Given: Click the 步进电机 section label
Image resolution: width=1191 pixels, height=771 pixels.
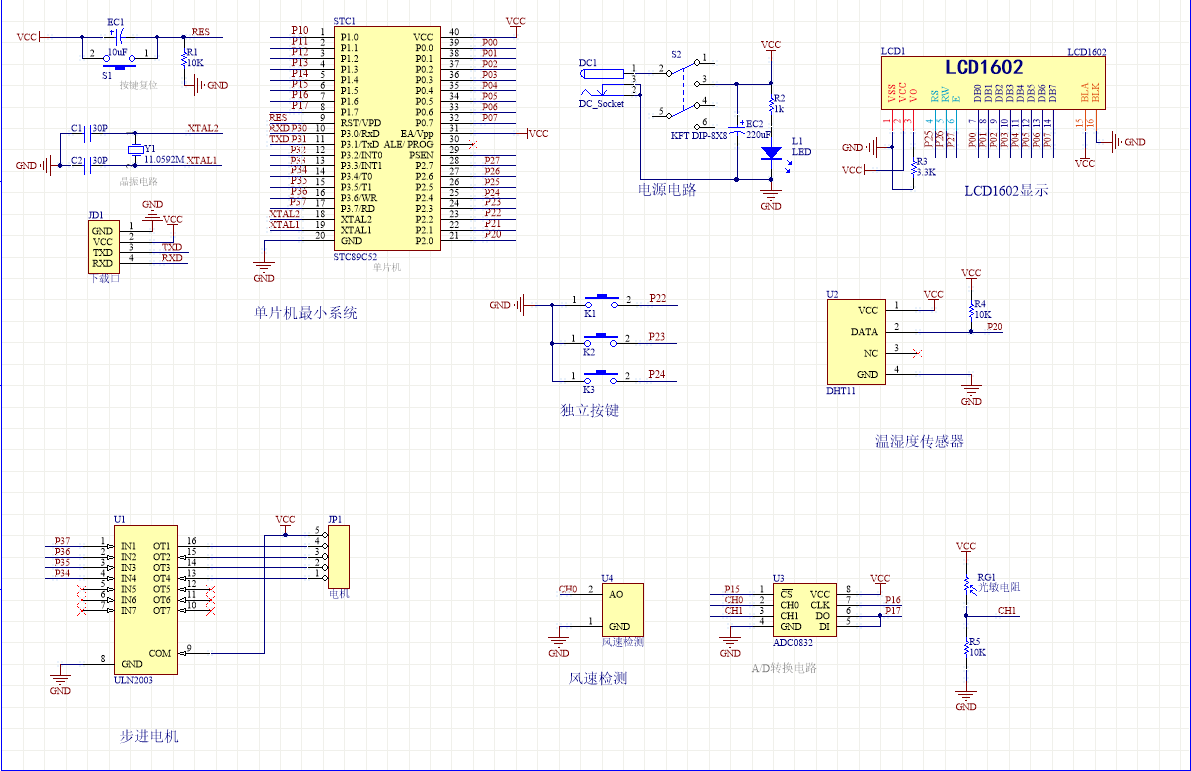Looking at the screenshot, I should click(x=149, y=736).
